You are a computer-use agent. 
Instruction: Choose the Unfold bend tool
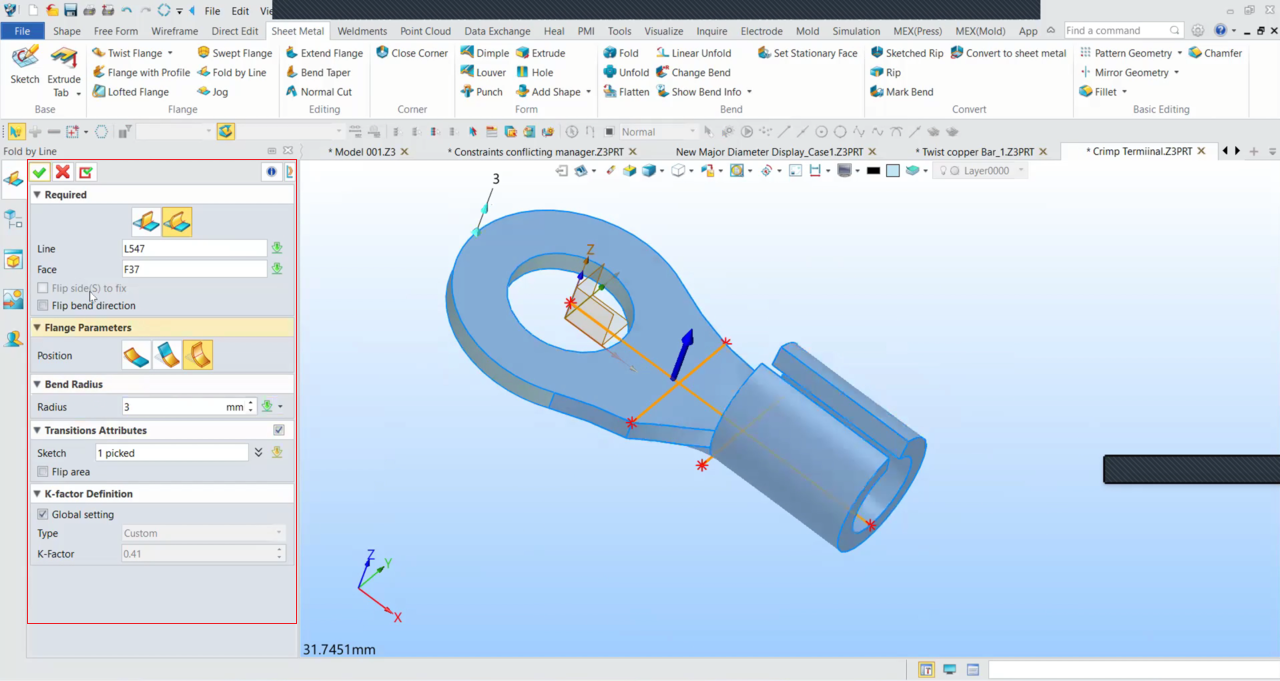point(626,73)
